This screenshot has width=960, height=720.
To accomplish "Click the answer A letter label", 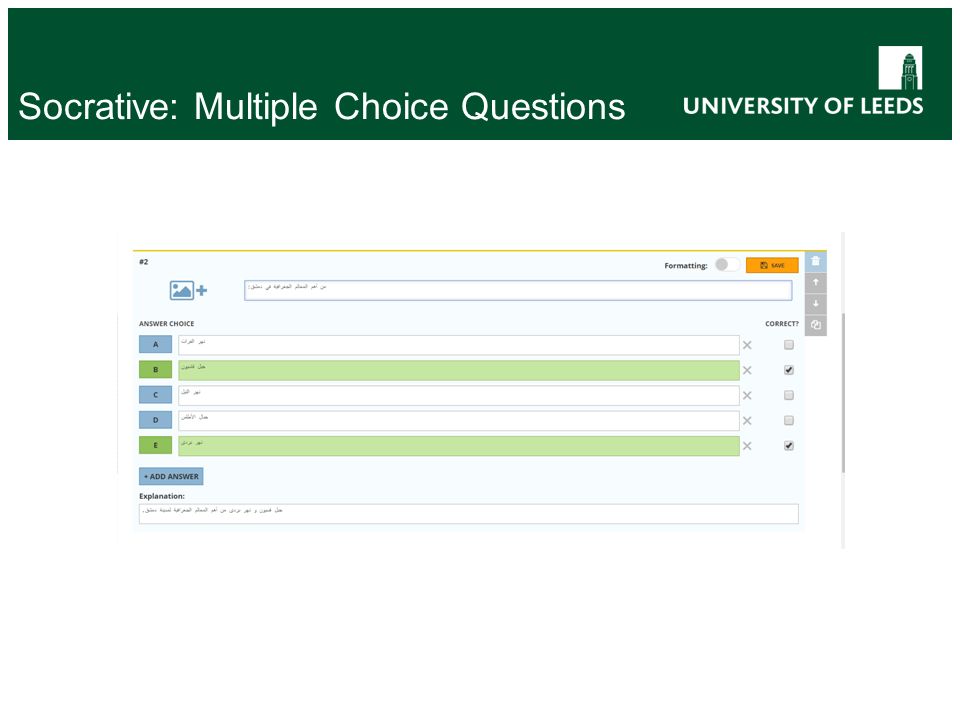I will pyautogui.click(x=156, y=345).
